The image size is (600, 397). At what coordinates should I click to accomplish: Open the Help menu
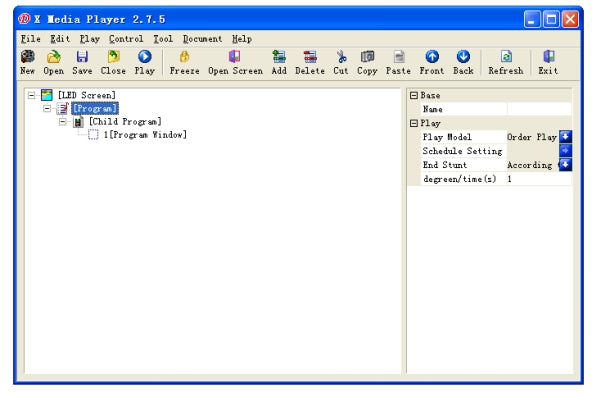tap(242, 39)
